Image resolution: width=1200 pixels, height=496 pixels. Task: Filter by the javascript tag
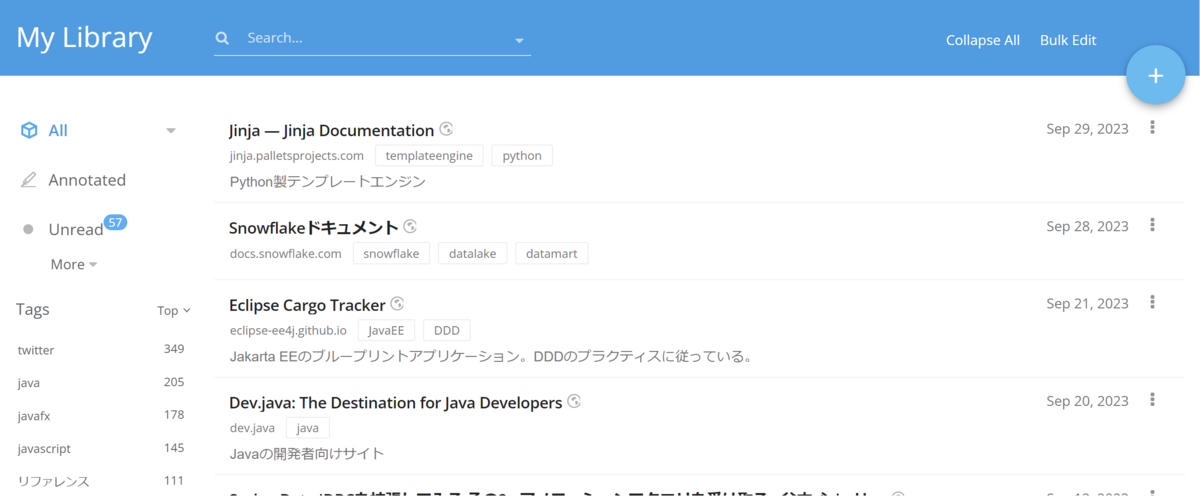coord(44,449)
